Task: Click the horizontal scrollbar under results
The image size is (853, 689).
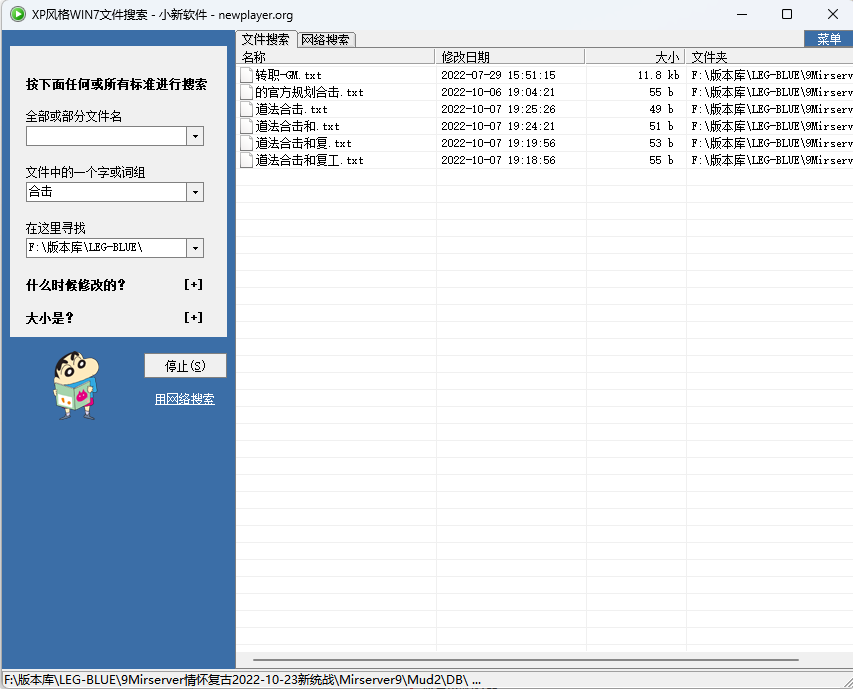Action: tap(525, 660)
